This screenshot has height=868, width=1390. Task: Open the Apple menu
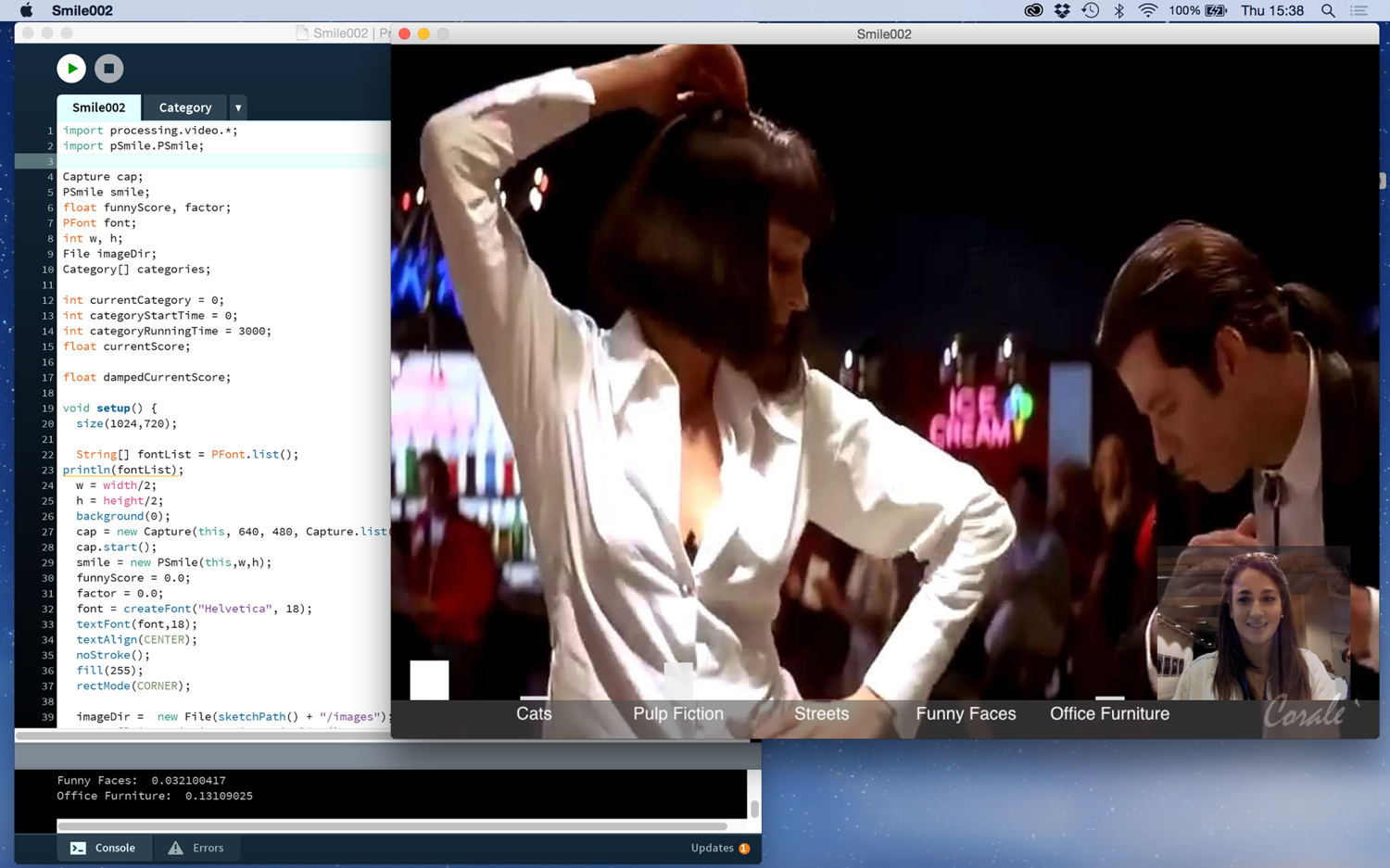[25, 10]
